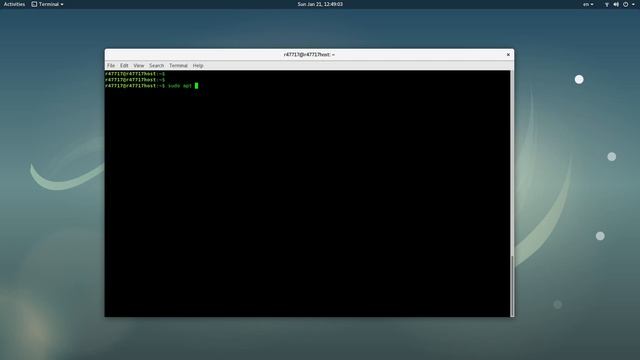The image size is (640, 360).
Task: Open the Edit menu
Action: click(x=124, y=65)
